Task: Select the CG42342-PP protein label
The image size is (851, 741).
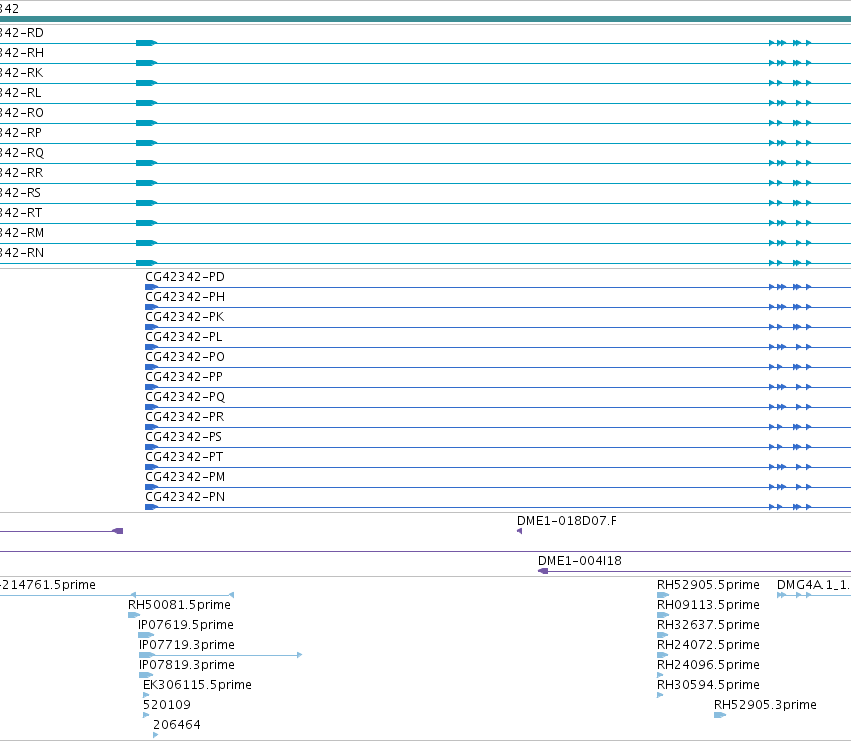Action: (184, 377)
